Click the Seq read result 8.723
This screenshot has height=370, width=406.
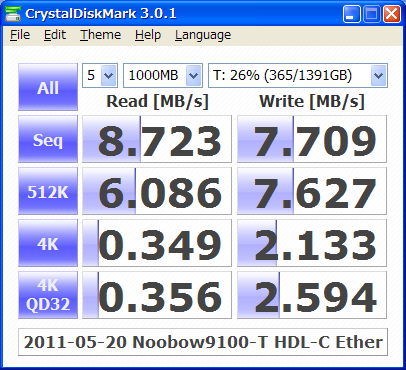pos(157,139)
